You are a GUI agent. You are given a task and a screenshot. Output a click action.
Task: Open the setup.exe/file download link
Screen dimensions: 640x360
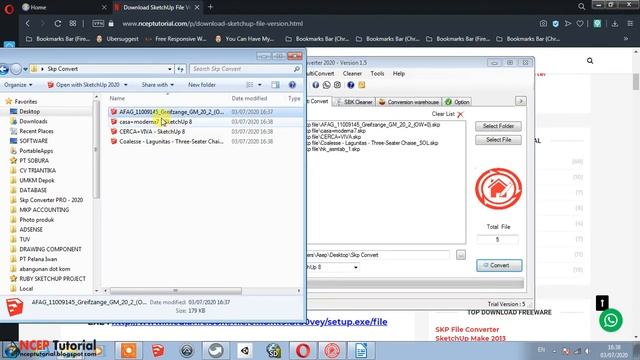point(249,322)
